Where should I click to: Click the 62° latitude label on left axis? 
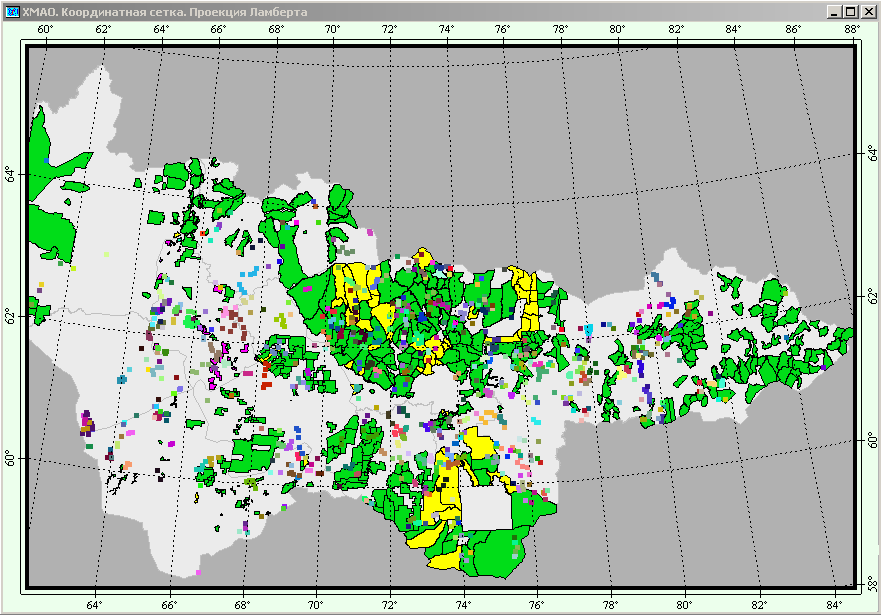coord(10,316)
